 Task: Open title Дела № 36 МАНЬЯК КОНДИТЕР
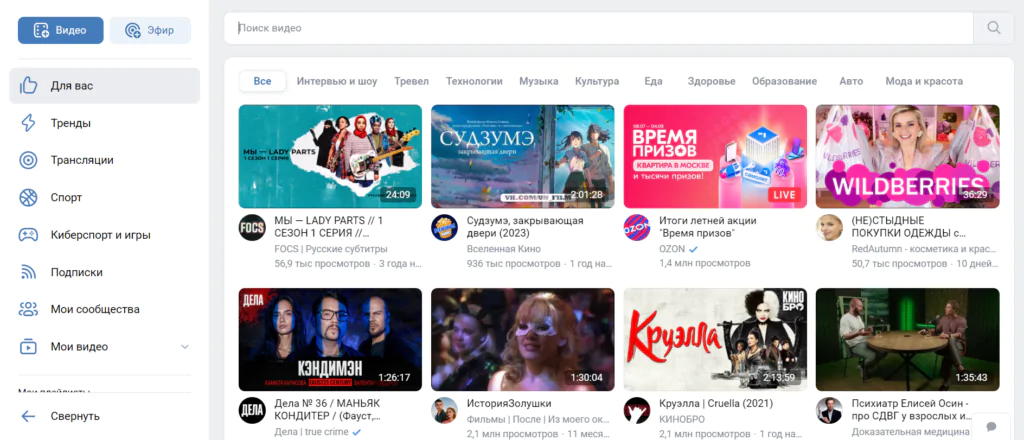328,409
